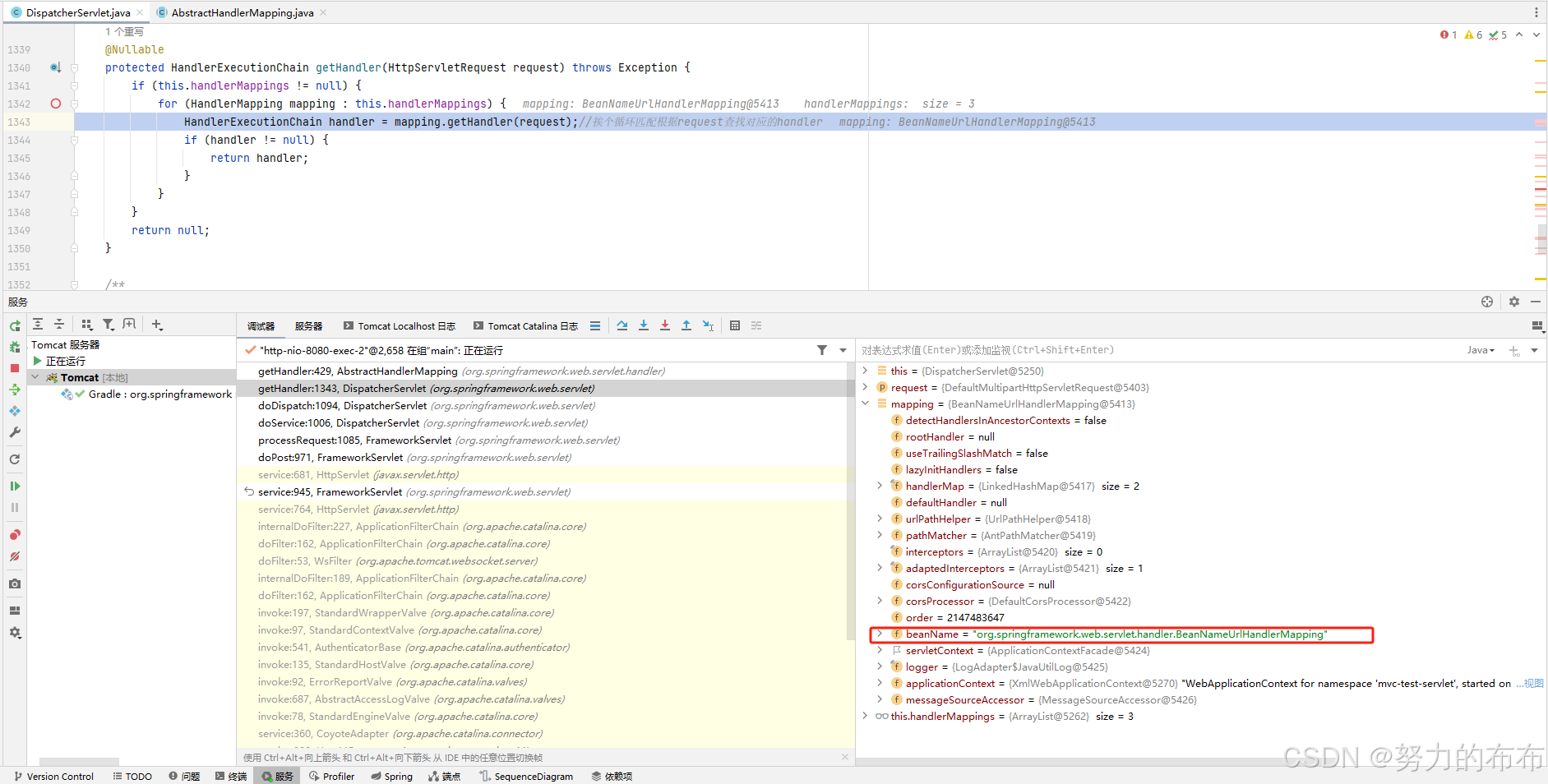
Task: Open service in new tab icon
Action: [130, 325]
